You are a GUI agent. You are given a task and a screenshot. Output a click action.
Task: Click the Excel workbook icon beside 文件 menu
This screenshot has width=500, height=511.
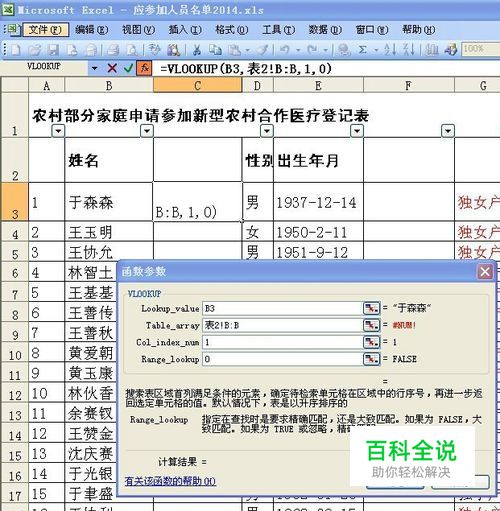[x=13, y=30]
